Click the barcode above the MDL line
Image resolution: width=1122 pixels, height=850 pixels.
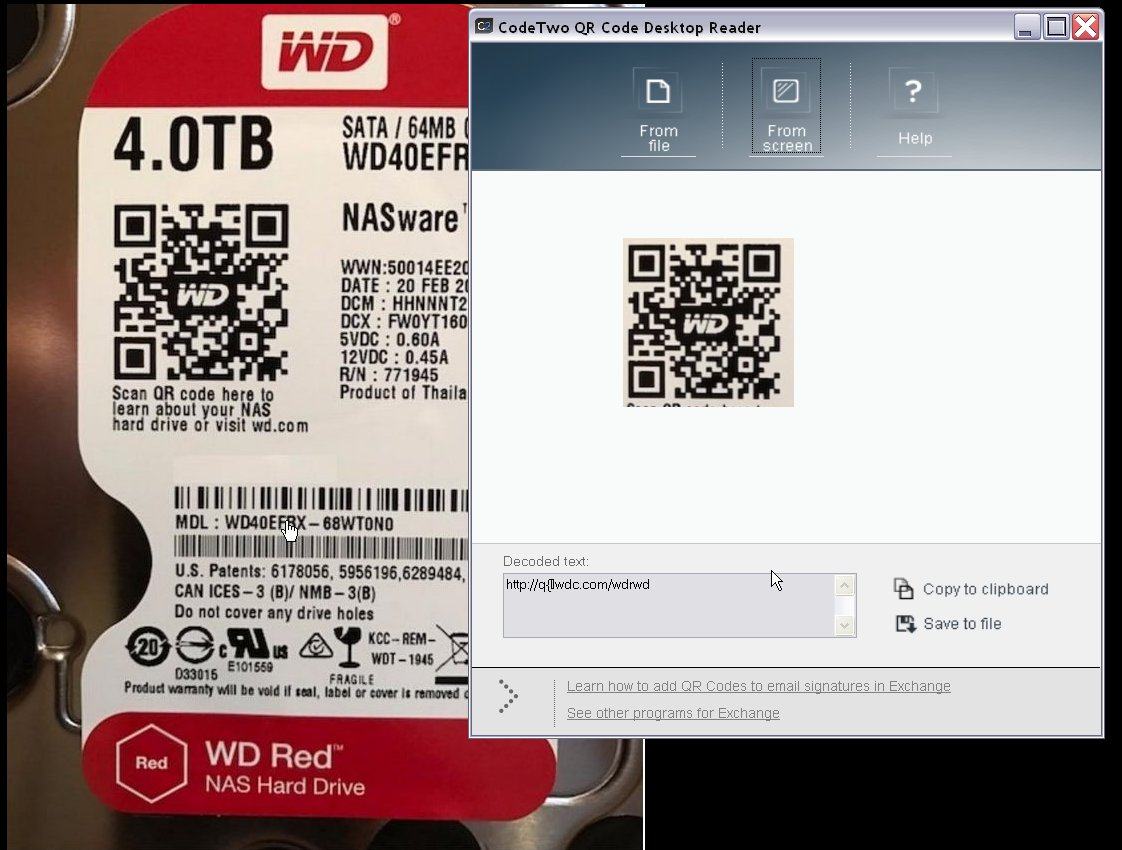pyautogui.click(x=322, y=499)
